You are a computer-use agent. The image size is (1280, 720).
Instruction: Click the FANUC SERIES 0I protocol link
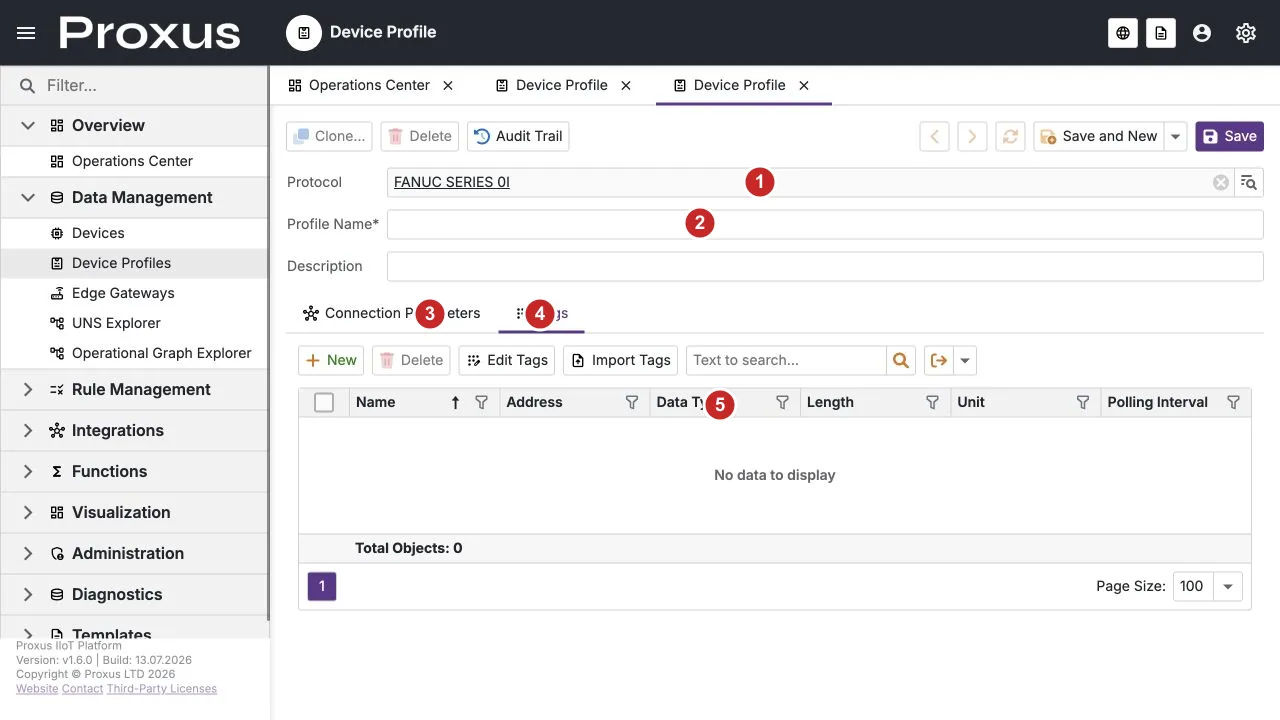click(452, 182)
